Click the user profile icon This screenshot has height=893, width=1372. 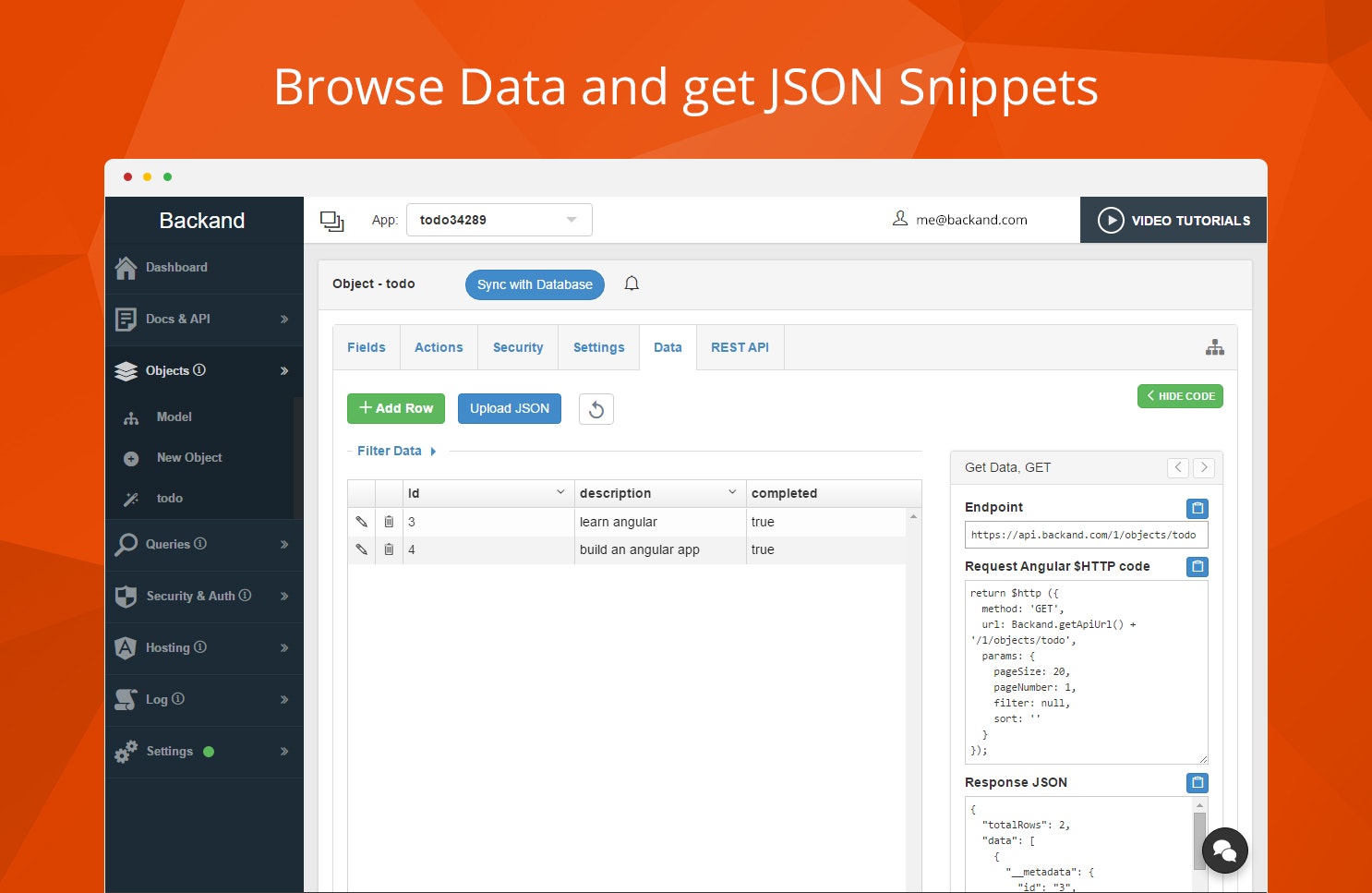(900, 219)
